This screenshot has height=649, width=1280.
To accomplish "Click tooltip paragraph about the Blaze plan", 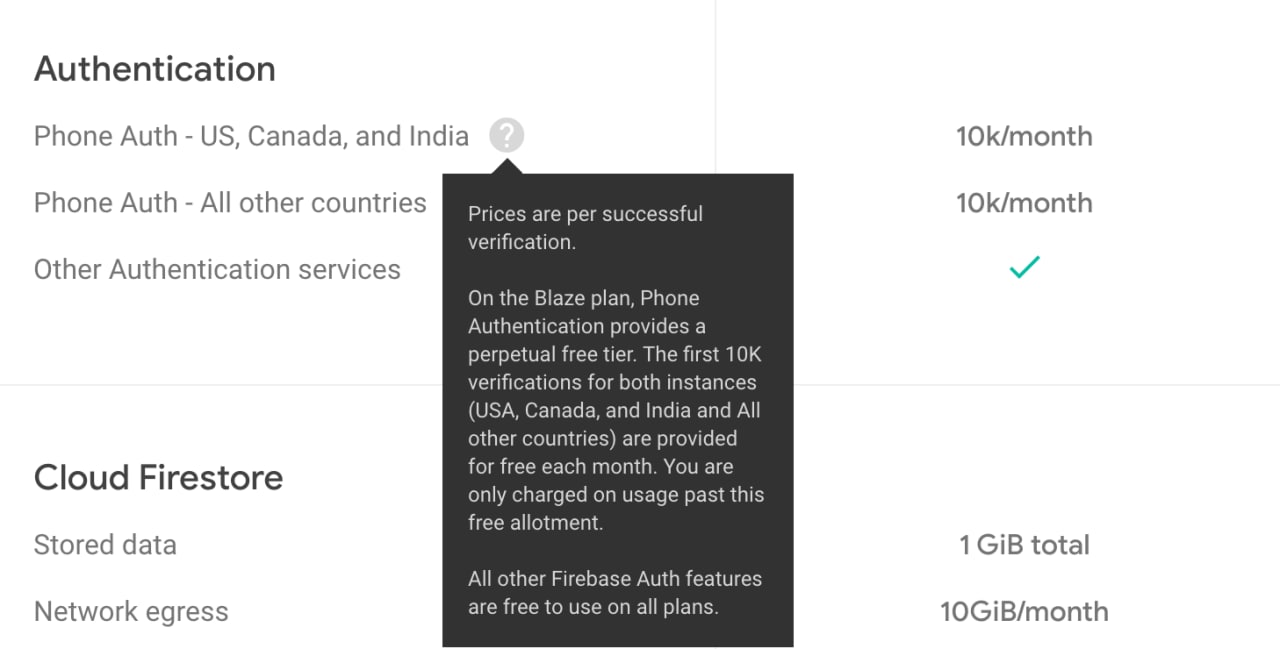I will pos(616,410).
